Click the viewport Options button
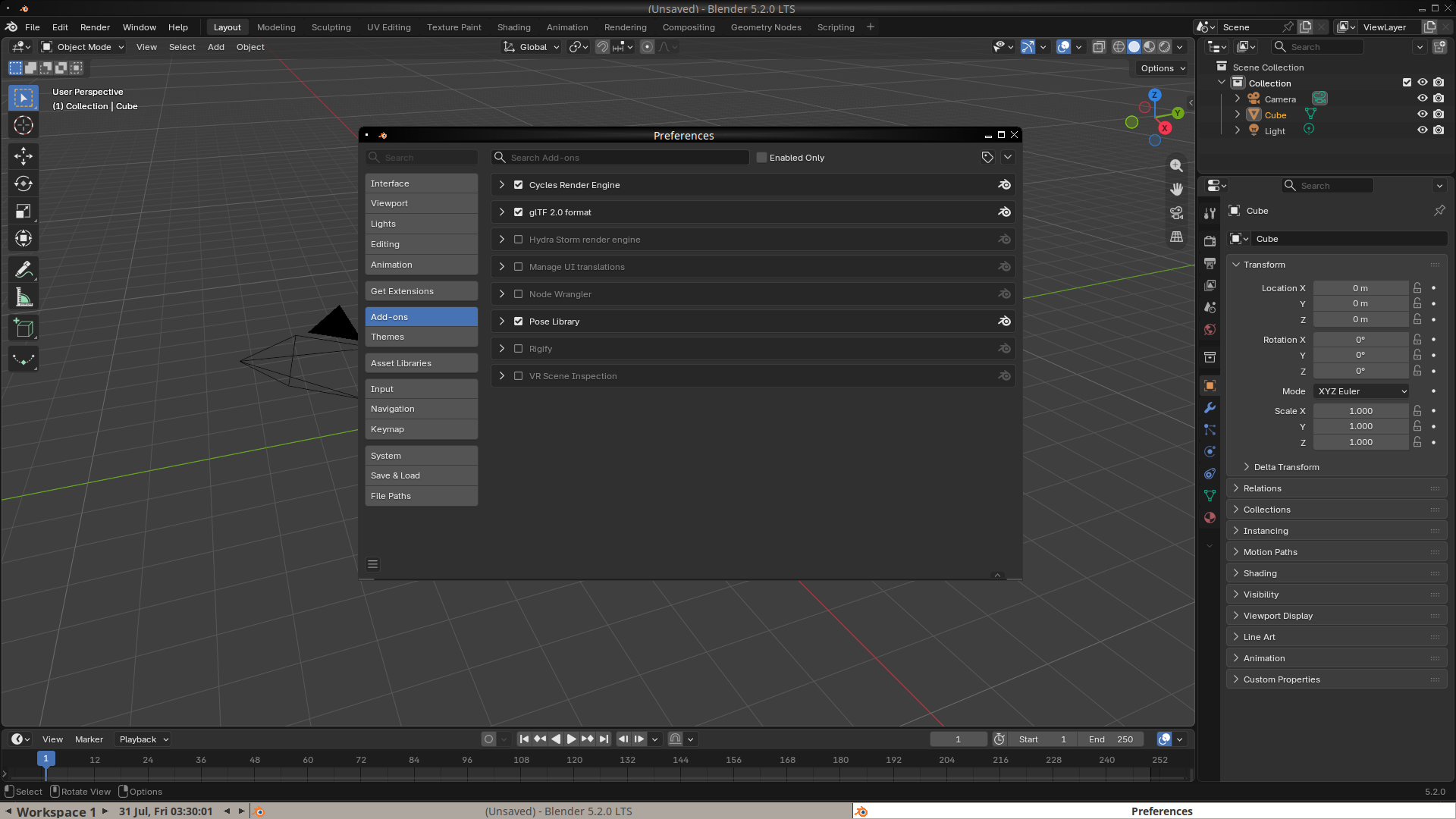1456x819 pixels. point(1163,68)
